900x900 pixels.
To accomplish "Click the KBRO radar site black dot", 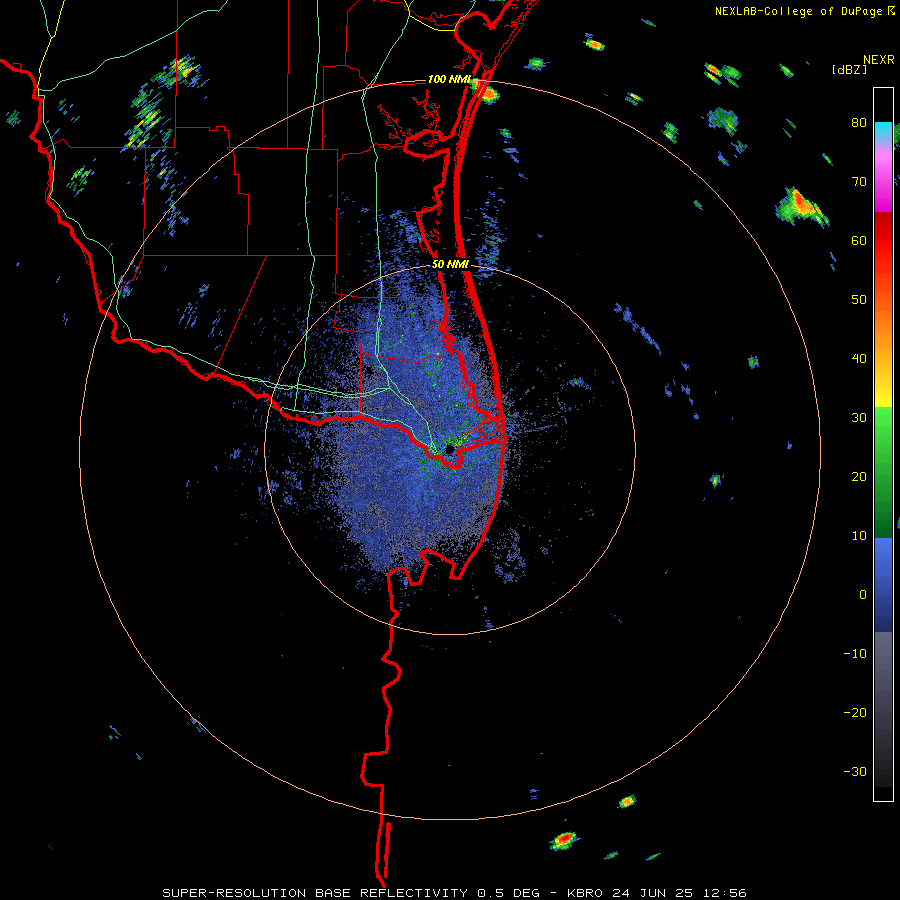I will 449,449.
